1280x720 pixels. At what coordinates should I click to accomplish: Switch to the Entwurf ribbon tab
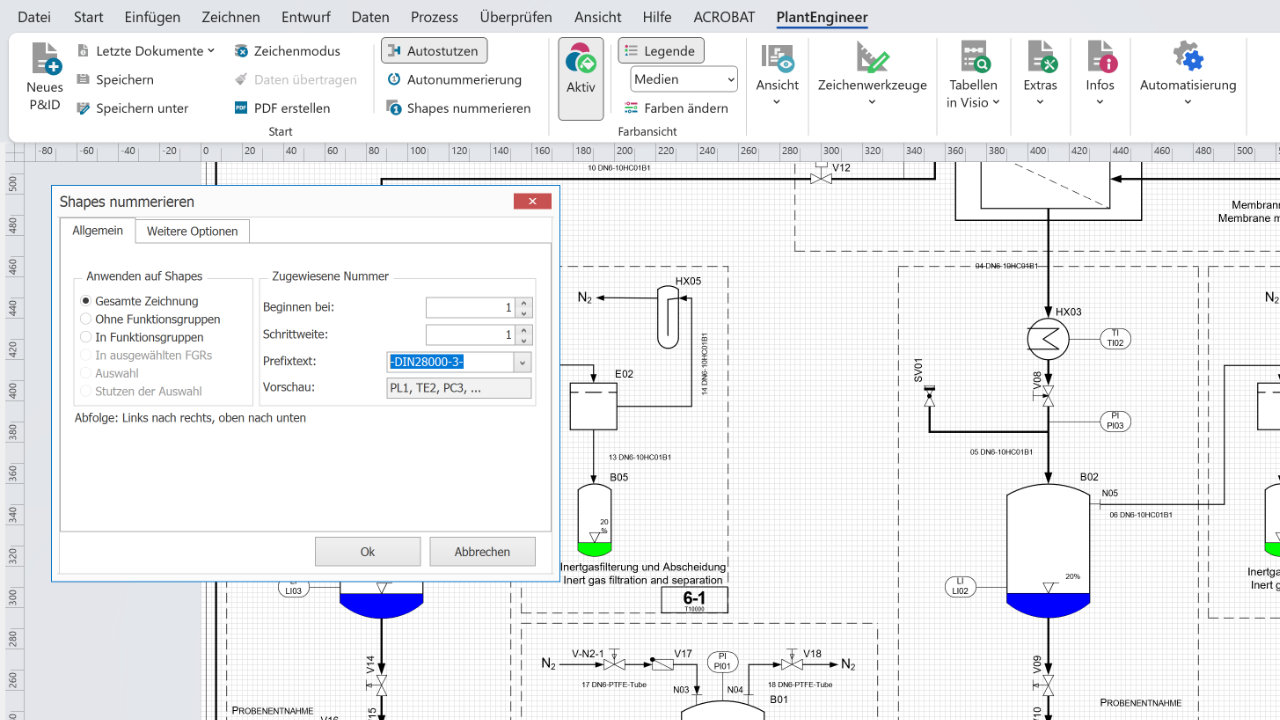[x=307, y=17]
